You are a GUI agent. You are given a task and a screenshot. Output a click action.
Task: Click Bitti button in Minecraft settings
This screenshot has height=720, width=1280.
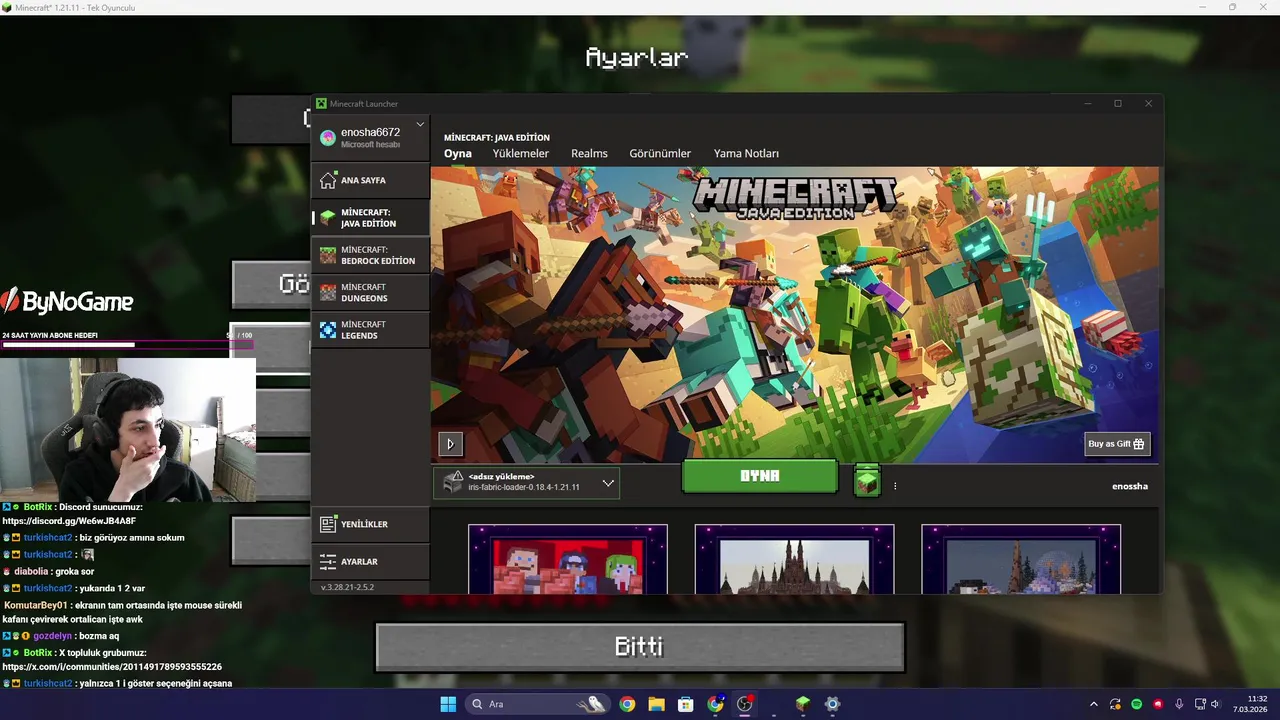[x=640, y=647]
